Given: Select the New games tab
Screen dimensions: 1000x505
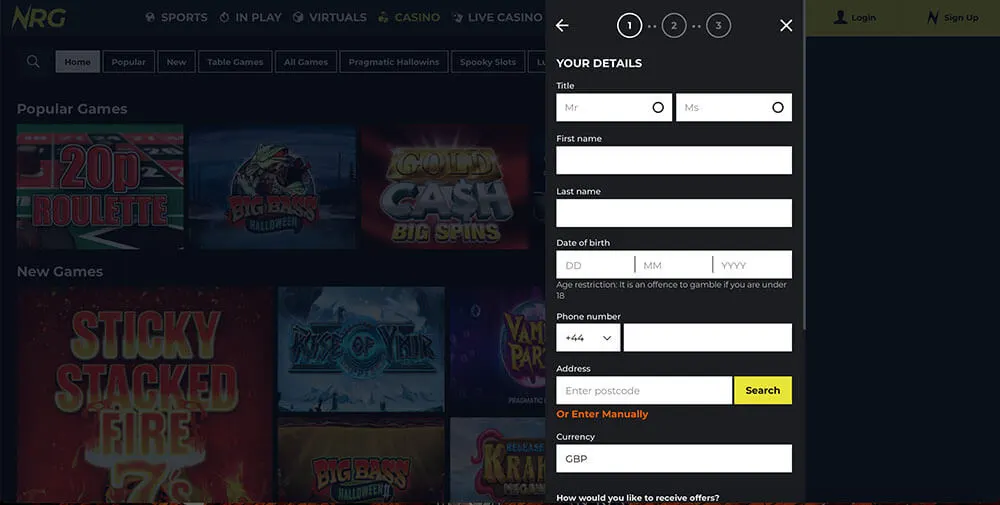Looking at the screenshot, I should [177, 62].
